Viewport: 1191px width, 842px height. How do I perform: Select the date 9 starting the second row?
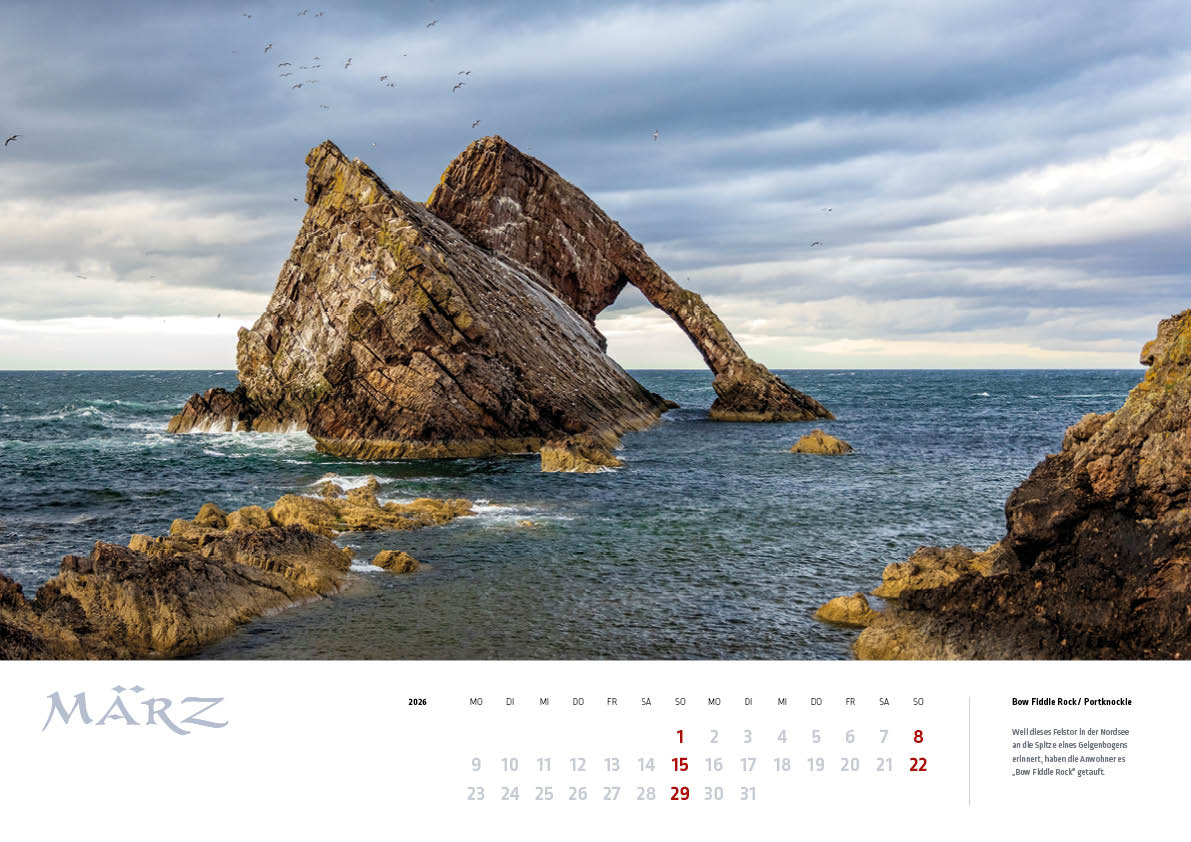(476, 765)
